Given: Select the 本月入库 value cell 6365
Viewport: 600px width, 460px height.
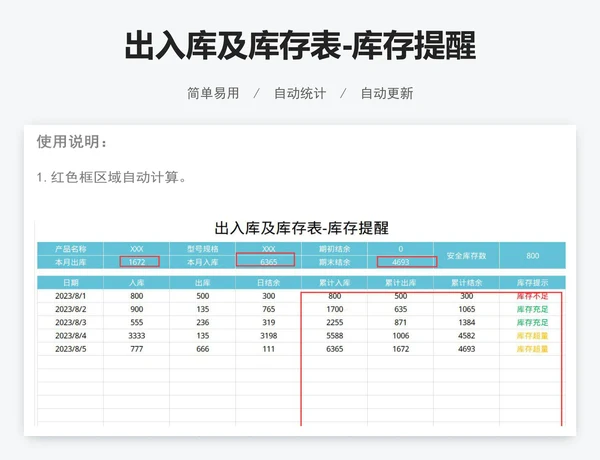Looking at the screenshot, I should [x=267, y=262].
